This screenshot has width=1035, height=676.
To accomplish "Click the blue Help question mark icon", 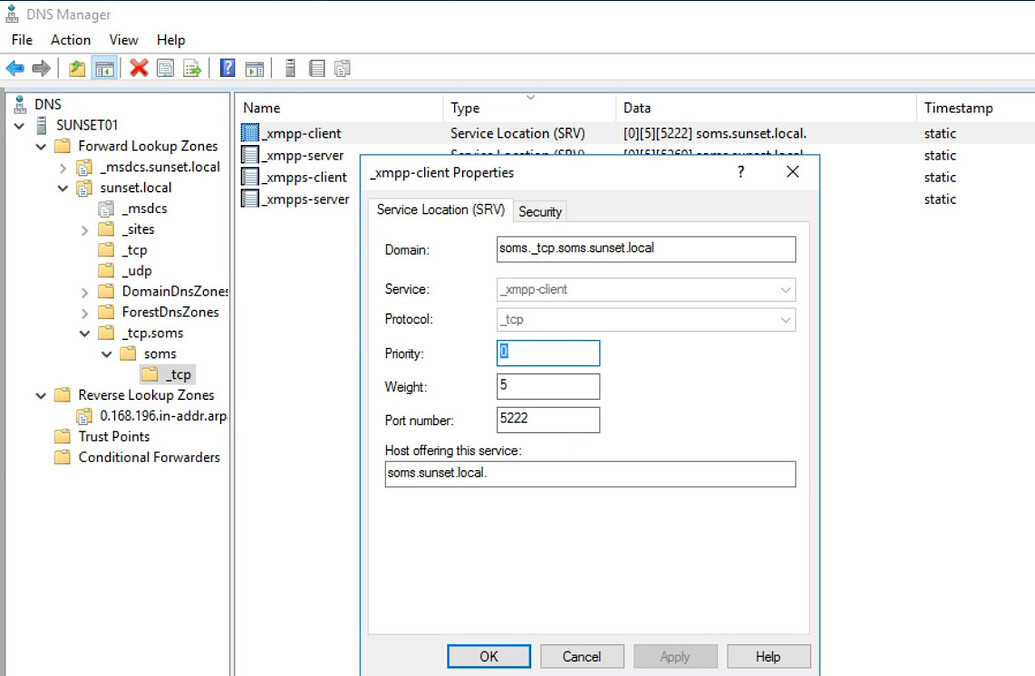I will click(x=227, y=69).
